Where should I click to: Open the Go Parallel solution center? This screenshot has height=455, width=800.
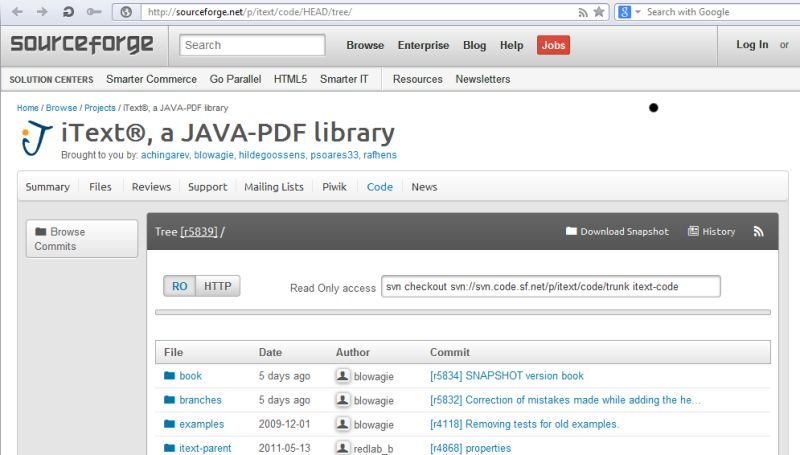click(235, 79)
